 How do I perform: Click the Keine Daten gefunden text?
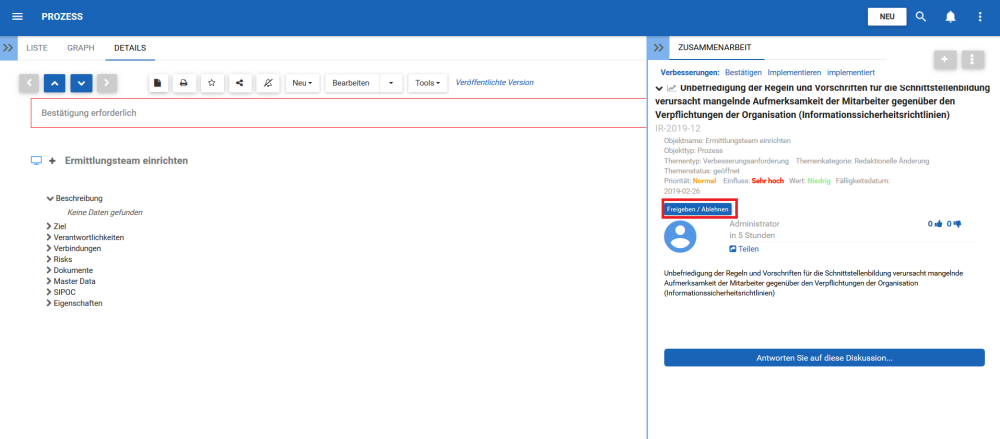(x=105, y=212)
